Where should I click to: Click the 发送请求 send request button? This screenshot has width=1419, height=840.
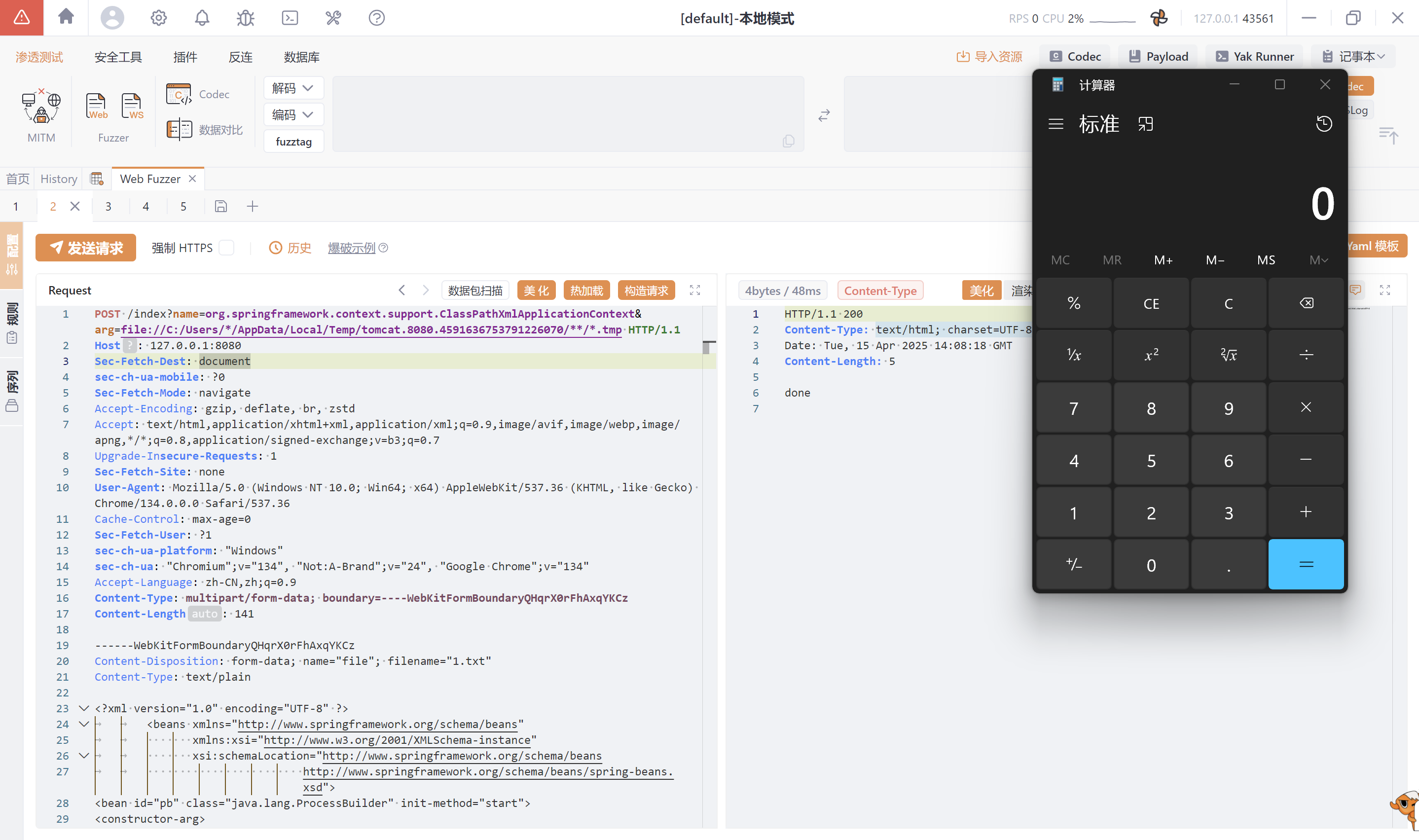tap(86, 248)
